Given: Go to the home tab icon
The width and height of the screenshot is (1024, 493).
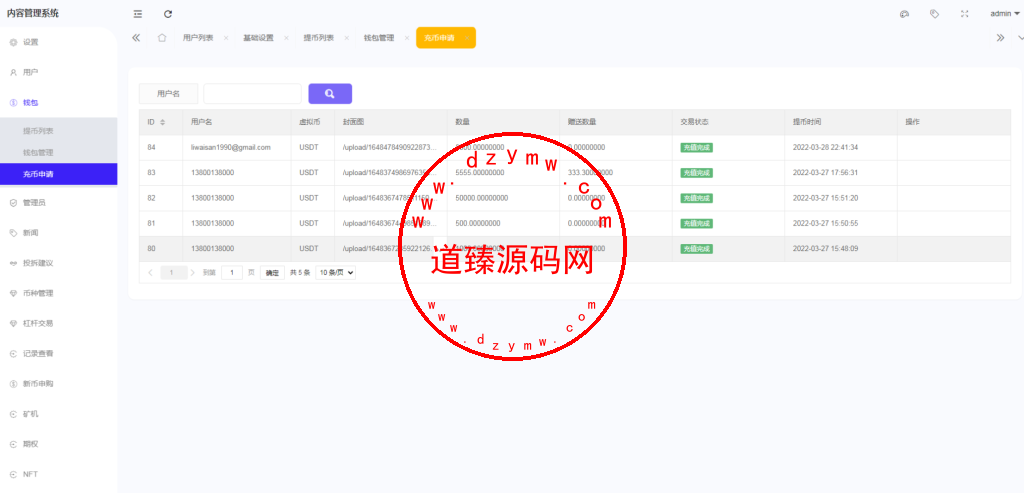Looking at the screenshot, I should coord(161,38).
